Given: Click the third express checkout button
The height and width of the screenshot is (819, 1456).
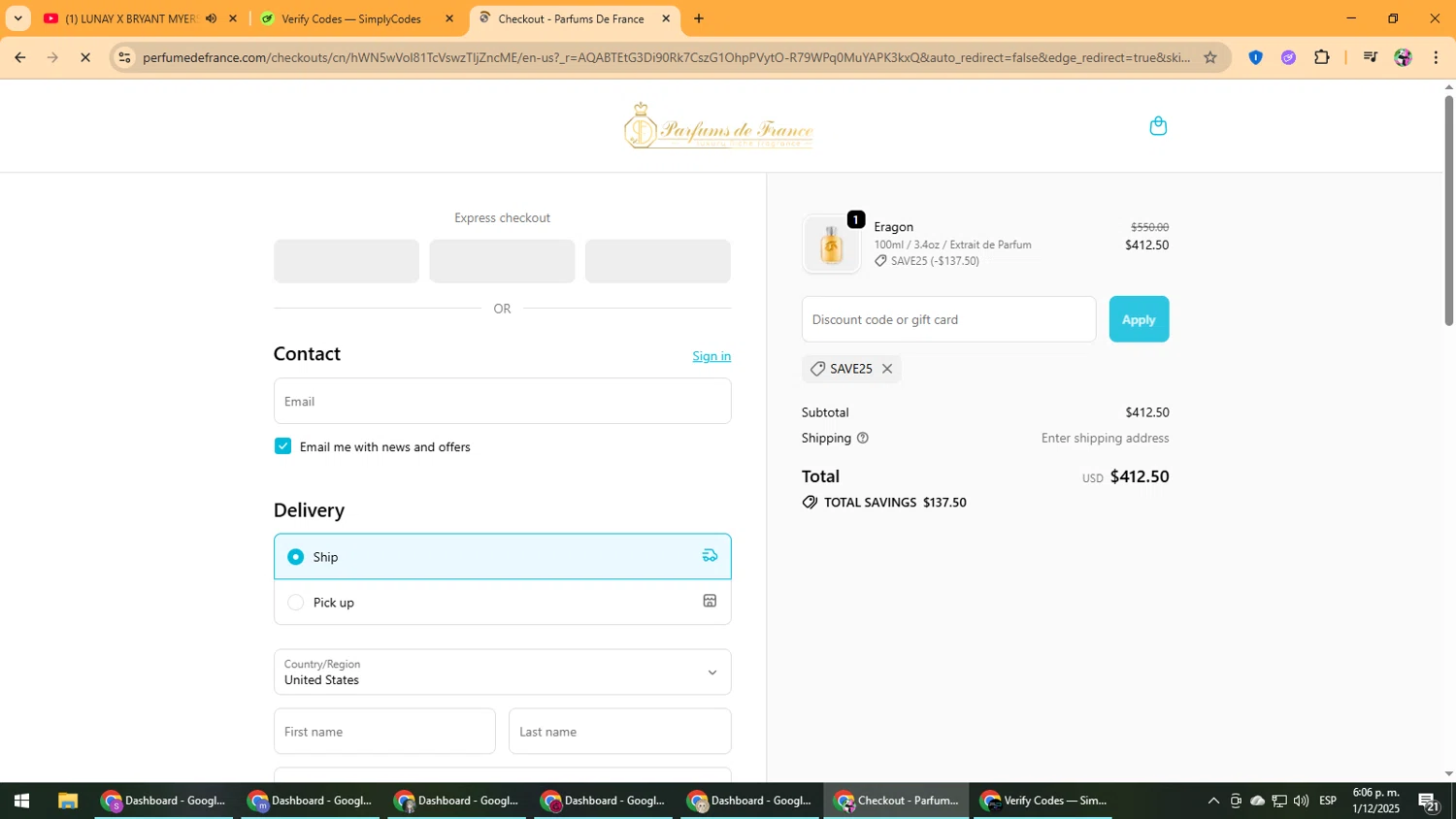Looking at the screenshot, I should (x=657, y=261).
